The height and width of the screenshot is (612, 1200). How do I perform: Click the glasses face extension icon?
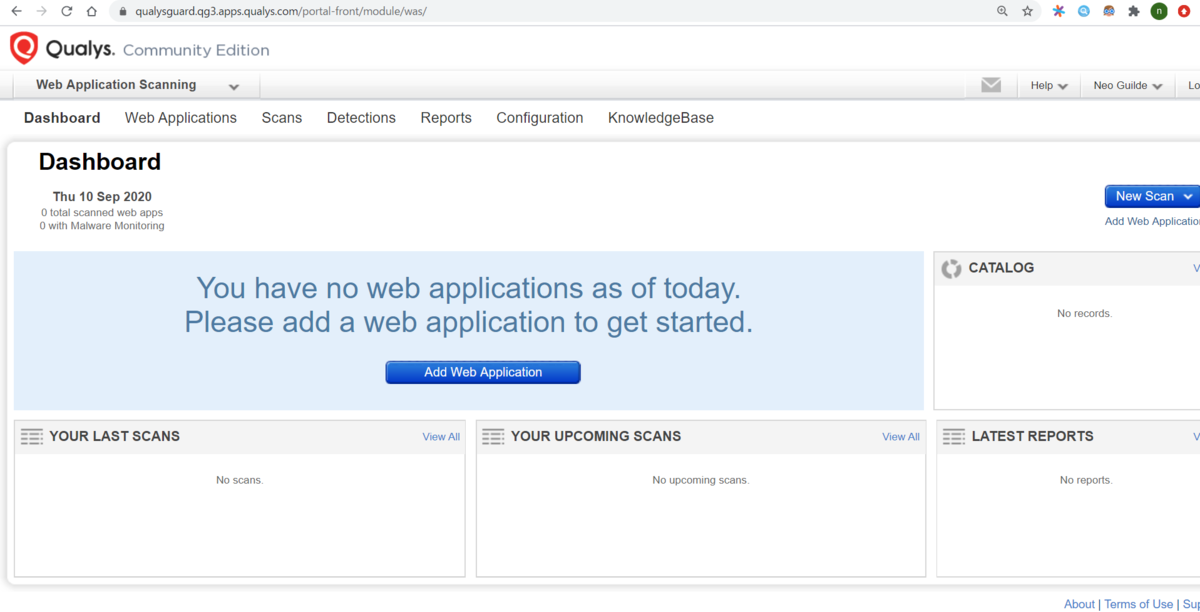pyautogui.click(x=1109, y=11)
